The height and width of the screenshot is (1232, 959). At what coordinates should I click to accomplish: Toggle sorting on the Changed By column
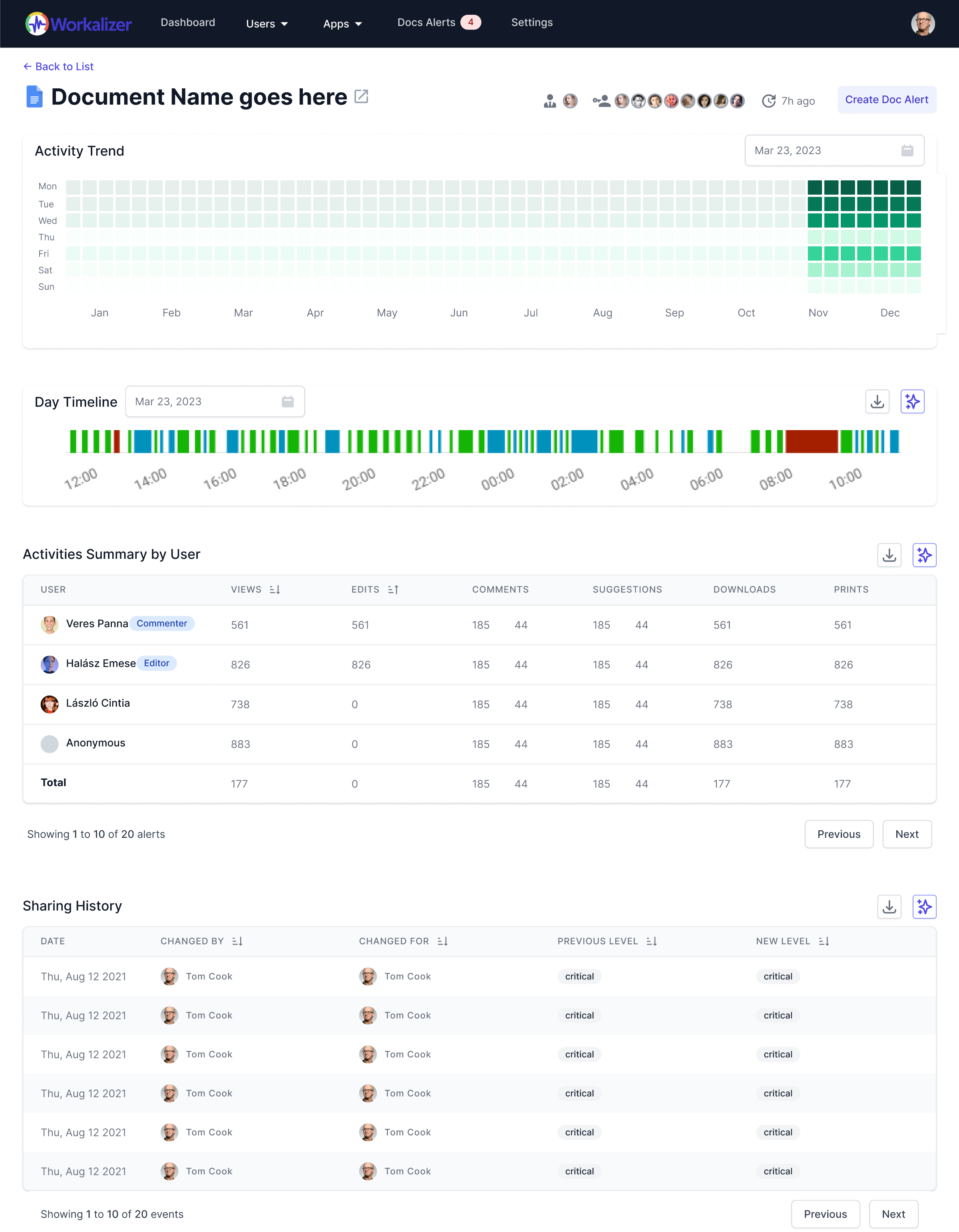click(x=237, y=941)
